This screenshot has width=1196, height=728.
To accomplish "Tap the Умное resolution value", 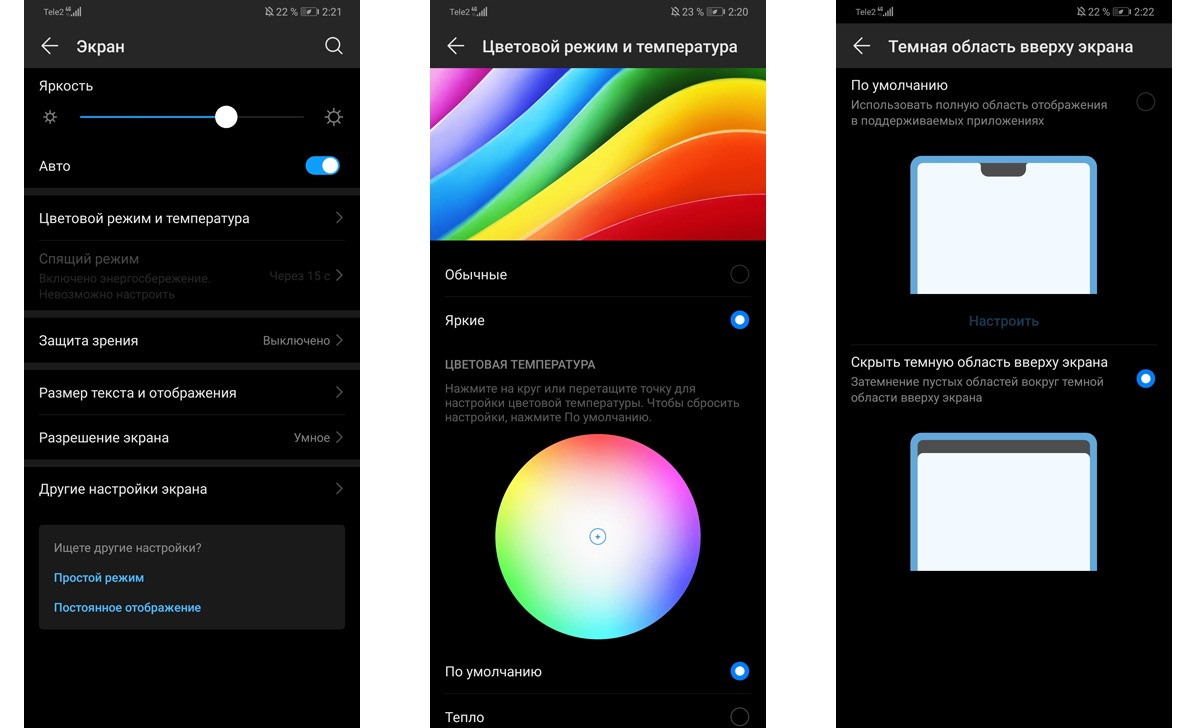I will 312,437.
